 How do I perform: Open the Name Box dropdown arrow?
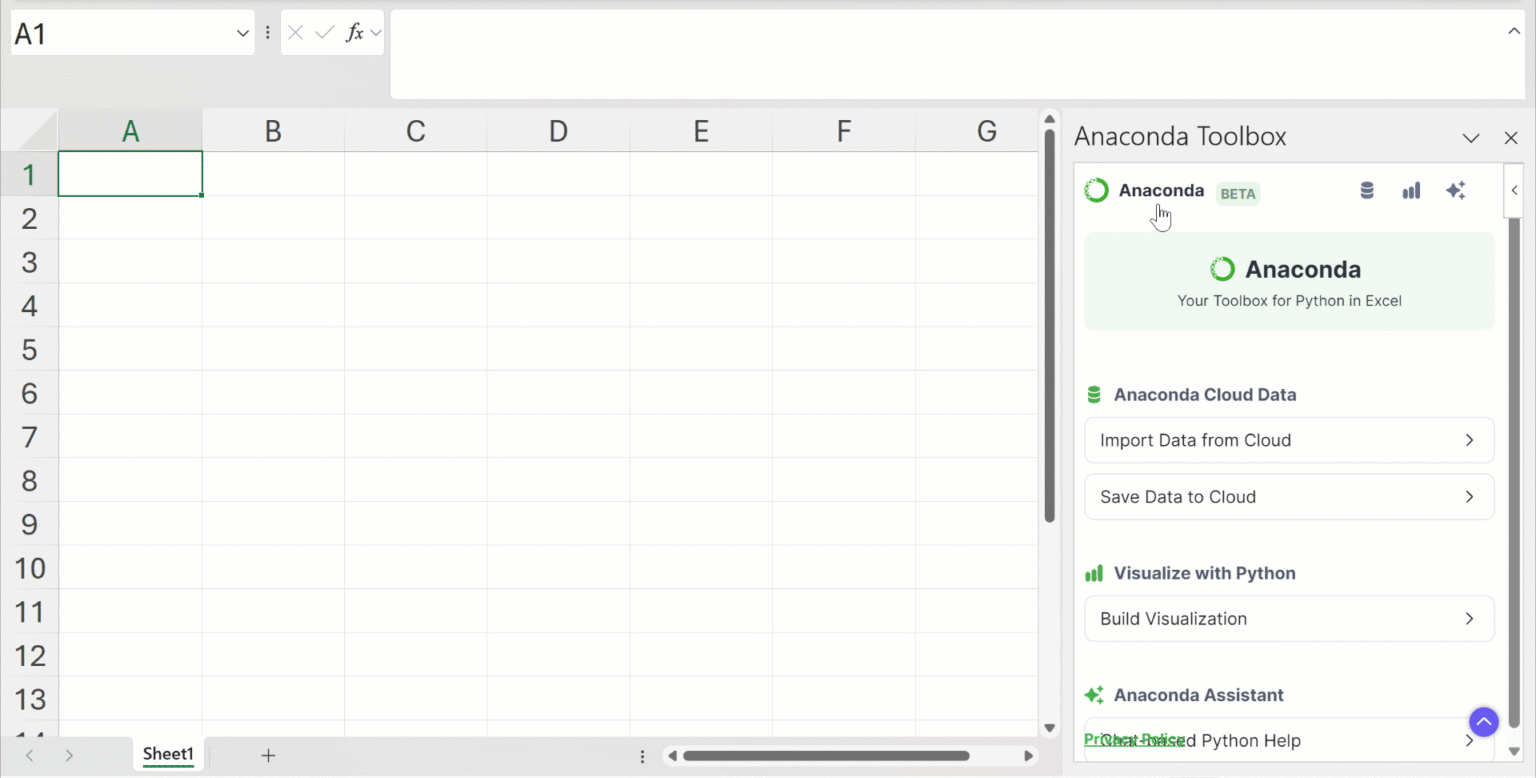242,33
